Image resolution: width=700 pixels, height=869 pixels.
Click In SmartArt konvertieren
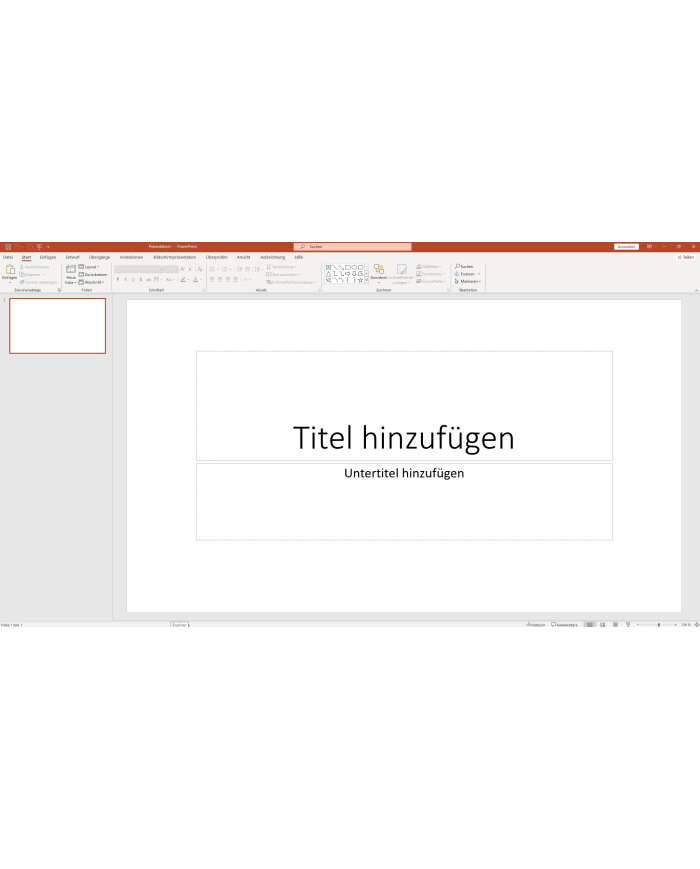(292, 282)
